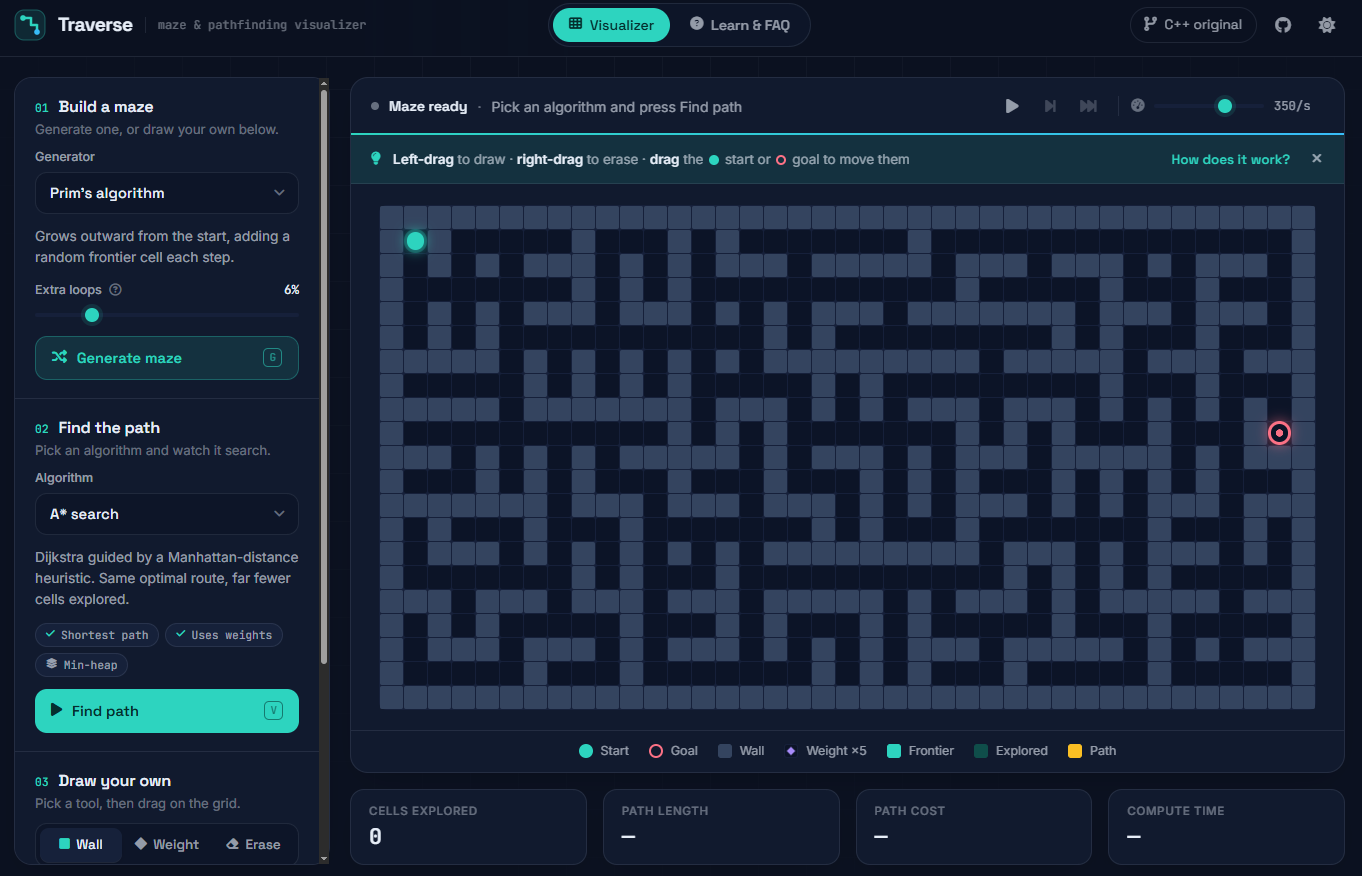Viewport: 1362px width, 876px height.
Task: Step forward one step in playback
Action: click(x=1050, y=106)
